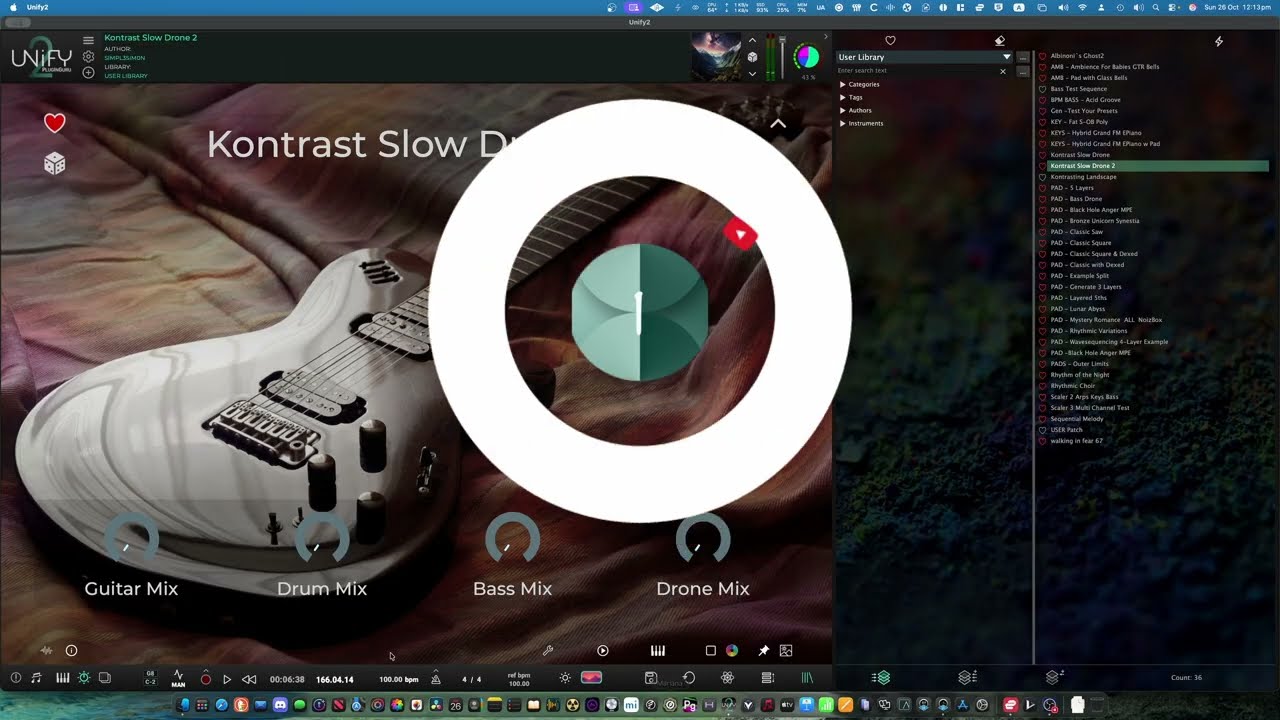Click the music note icon in footer
1280x720 pixels.
pyautogui.click(x=37, y=678)
